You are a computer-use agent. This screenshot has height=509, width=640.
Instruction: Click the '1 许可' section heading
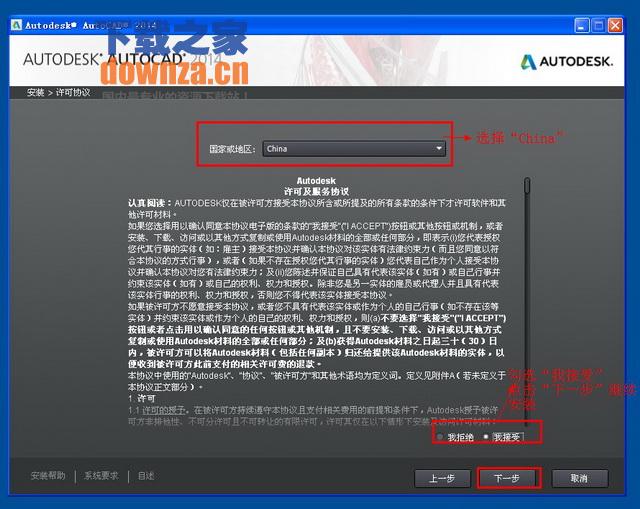tap(142, 398)
